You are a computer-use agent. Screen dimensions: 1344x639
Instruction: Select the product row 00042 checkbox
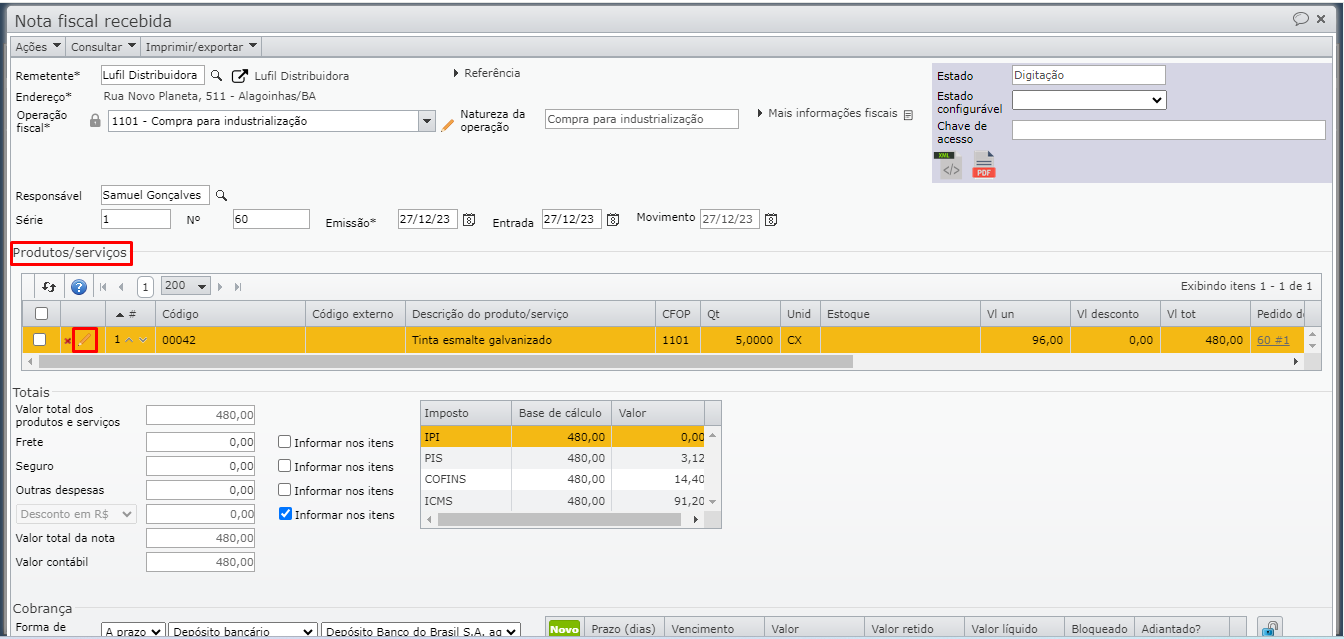pos(40,340)
